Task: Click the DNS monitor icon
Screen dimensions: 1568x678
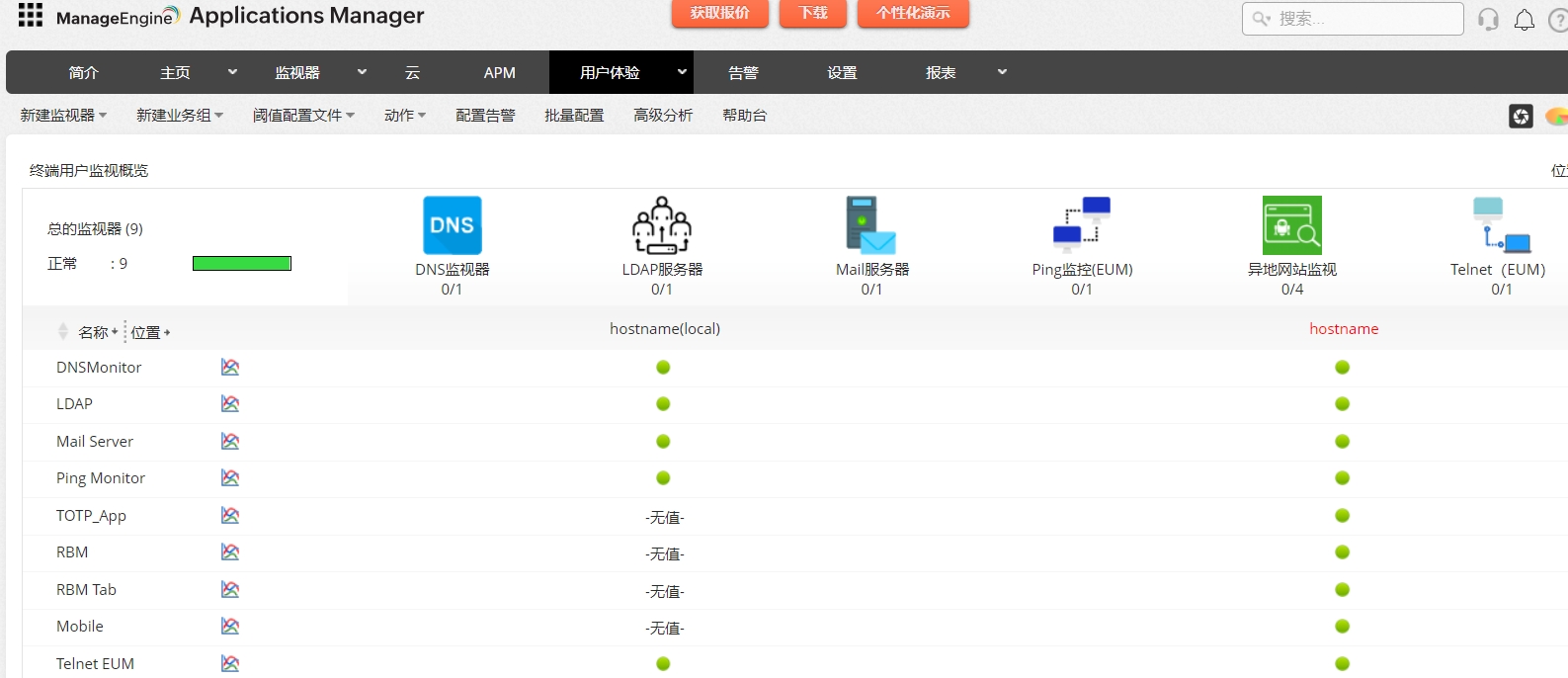Action: [453, 225]
